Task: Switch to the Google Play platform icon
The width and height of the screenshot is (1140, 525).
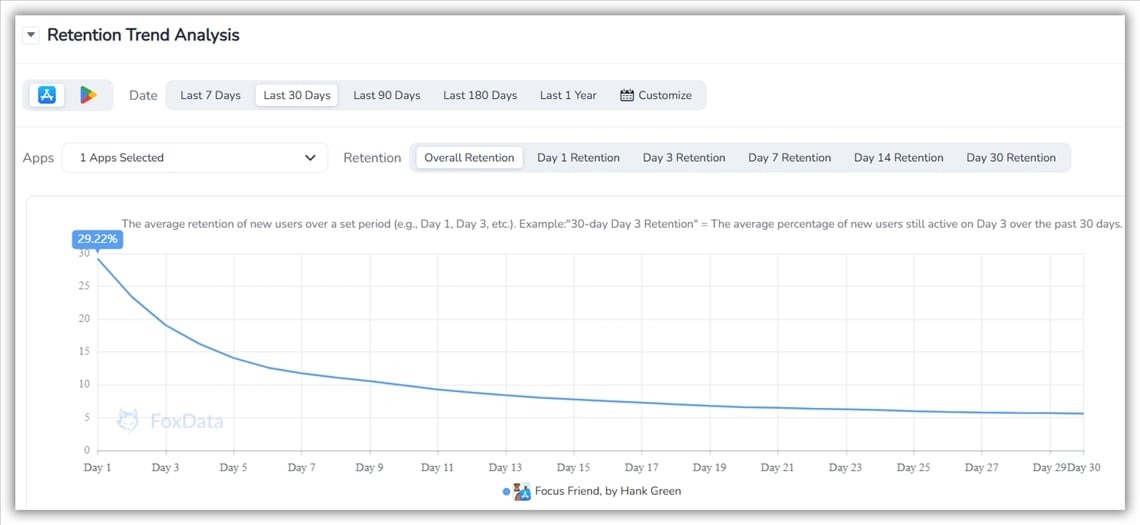Action: [x=89, y=95]
